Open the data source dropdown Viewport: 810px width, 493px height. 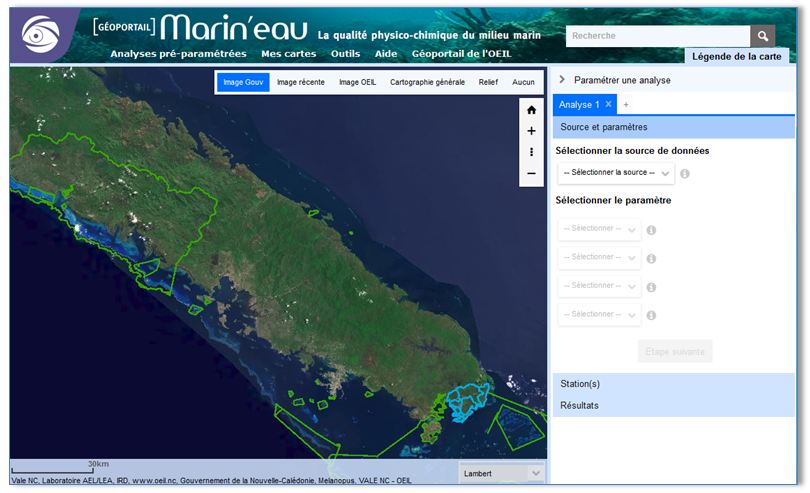615,173
